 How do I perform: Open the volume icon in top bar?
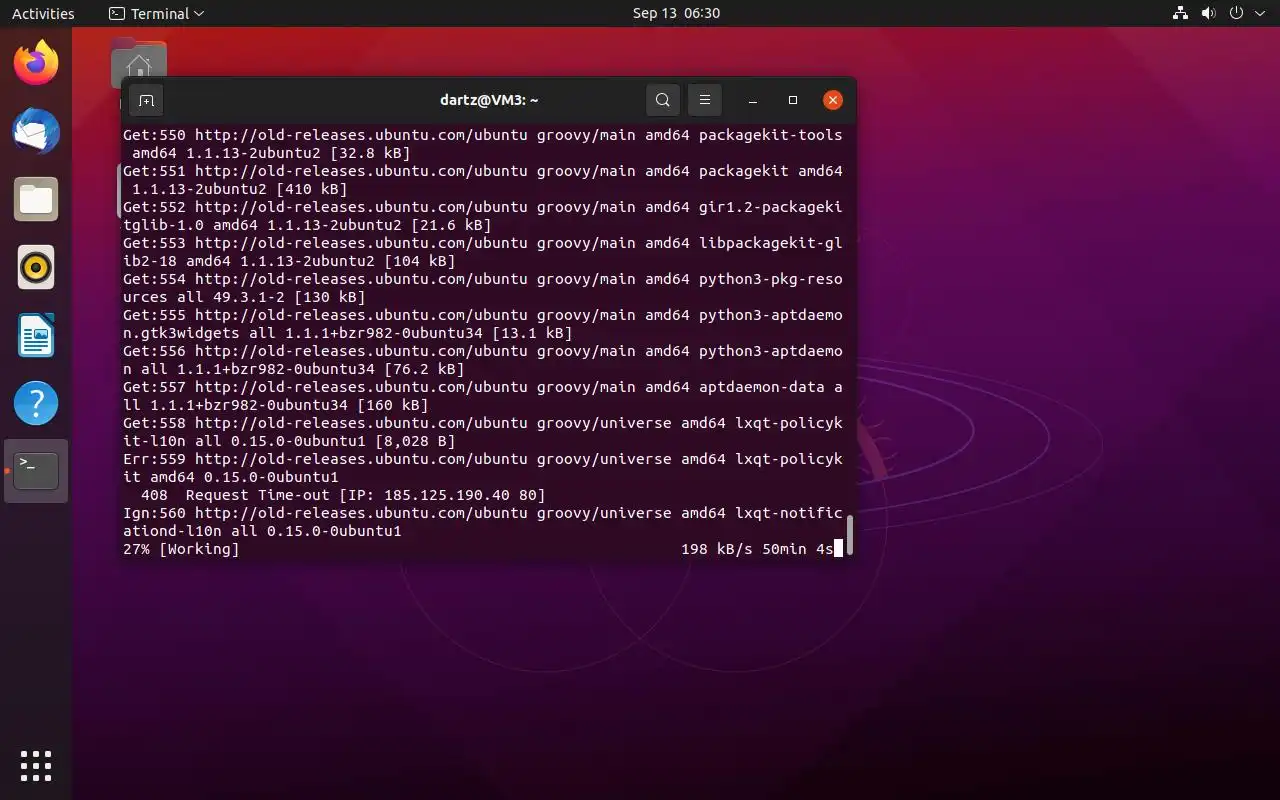pyautogui.click(x=1208, y=13)
